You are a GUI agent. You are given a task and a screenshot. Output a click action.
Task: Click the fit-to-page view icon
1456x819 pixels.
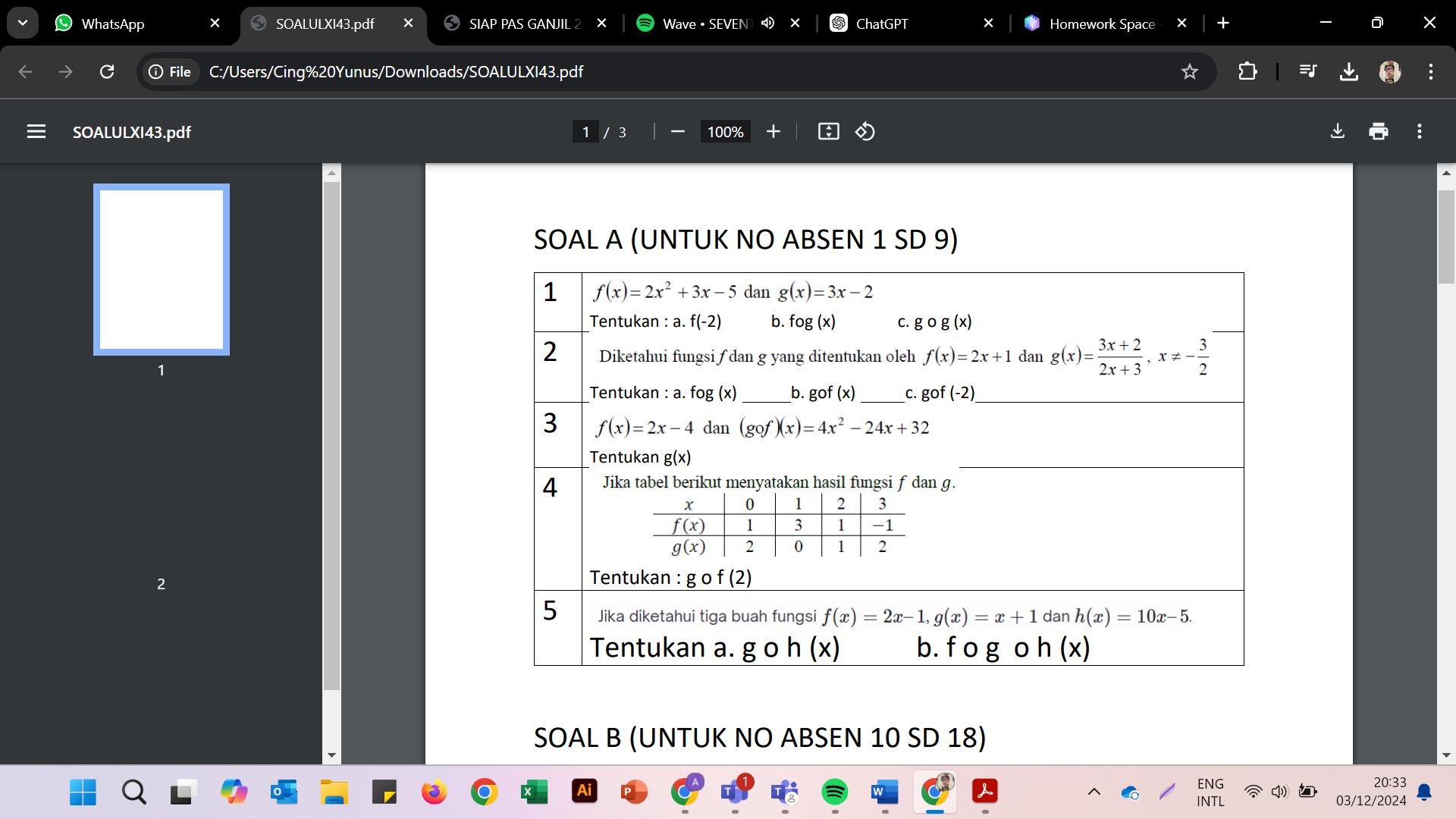pyautogui.click(x=828, y=131)
